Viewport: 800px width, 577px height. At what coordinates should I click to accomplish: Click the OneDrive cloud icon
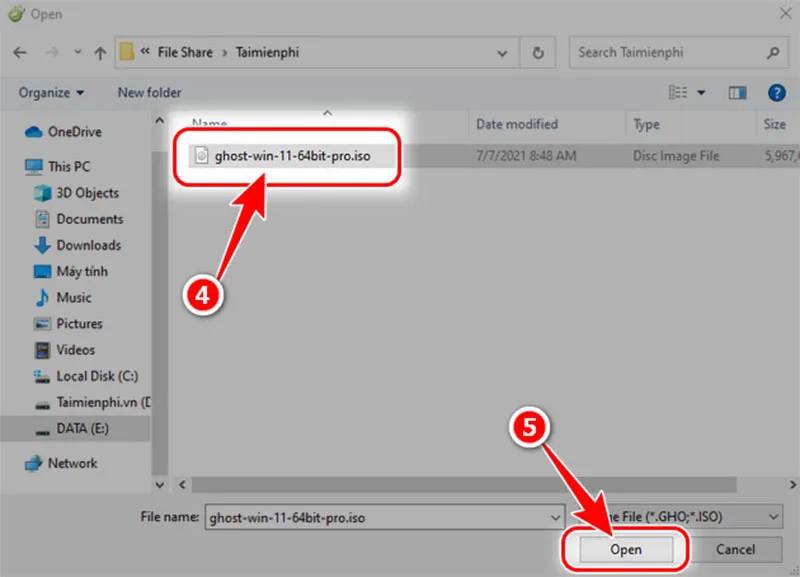pyautogui.click(x=34, y=132)
